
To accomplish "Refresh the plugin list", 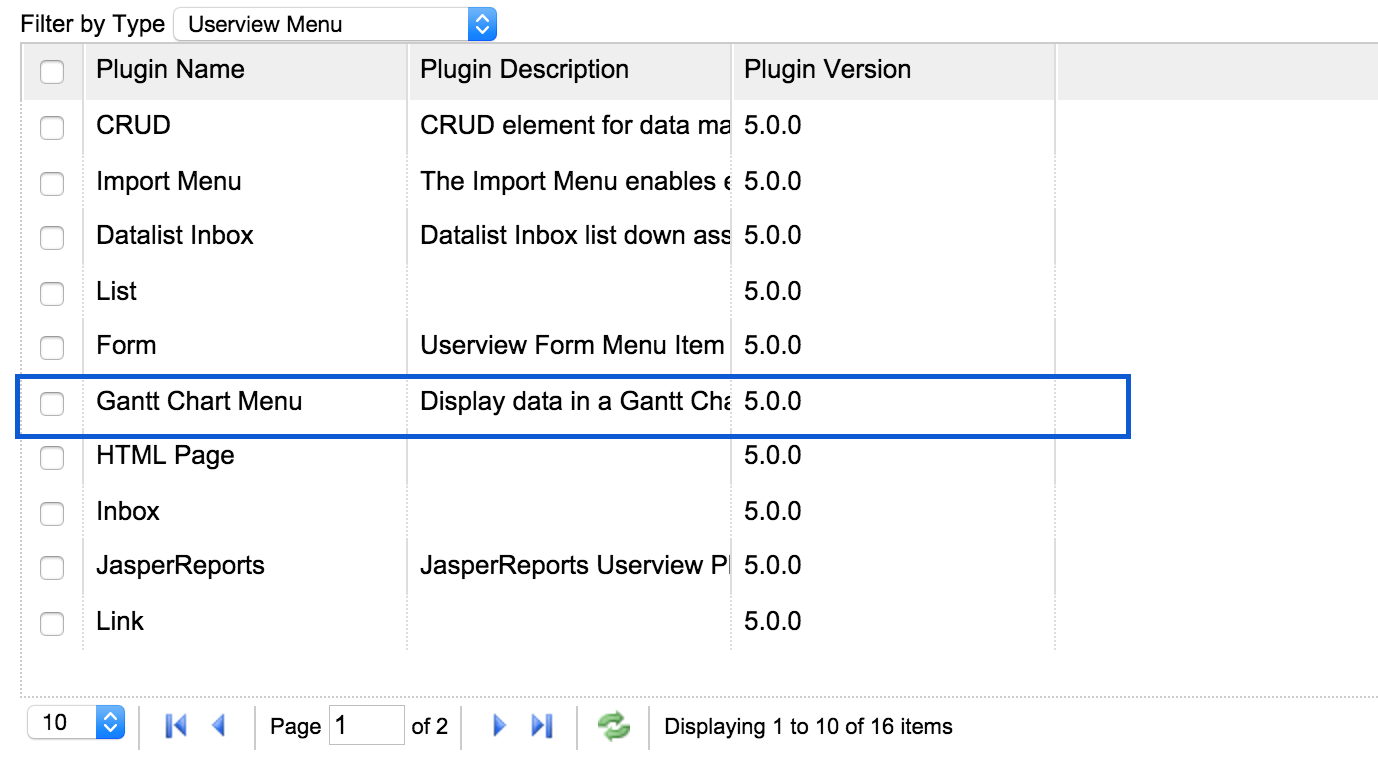I will coord(614,726).
